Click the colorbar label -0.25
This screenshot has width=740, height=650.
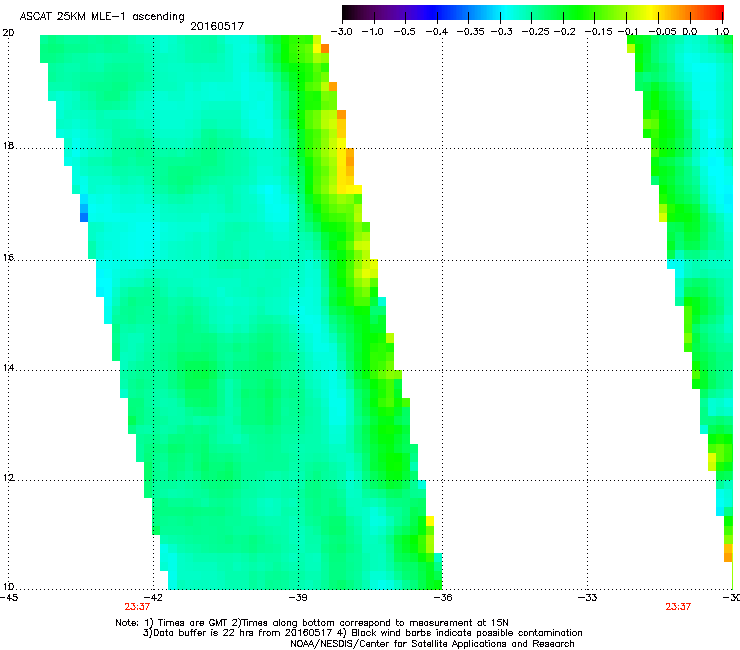535,32
